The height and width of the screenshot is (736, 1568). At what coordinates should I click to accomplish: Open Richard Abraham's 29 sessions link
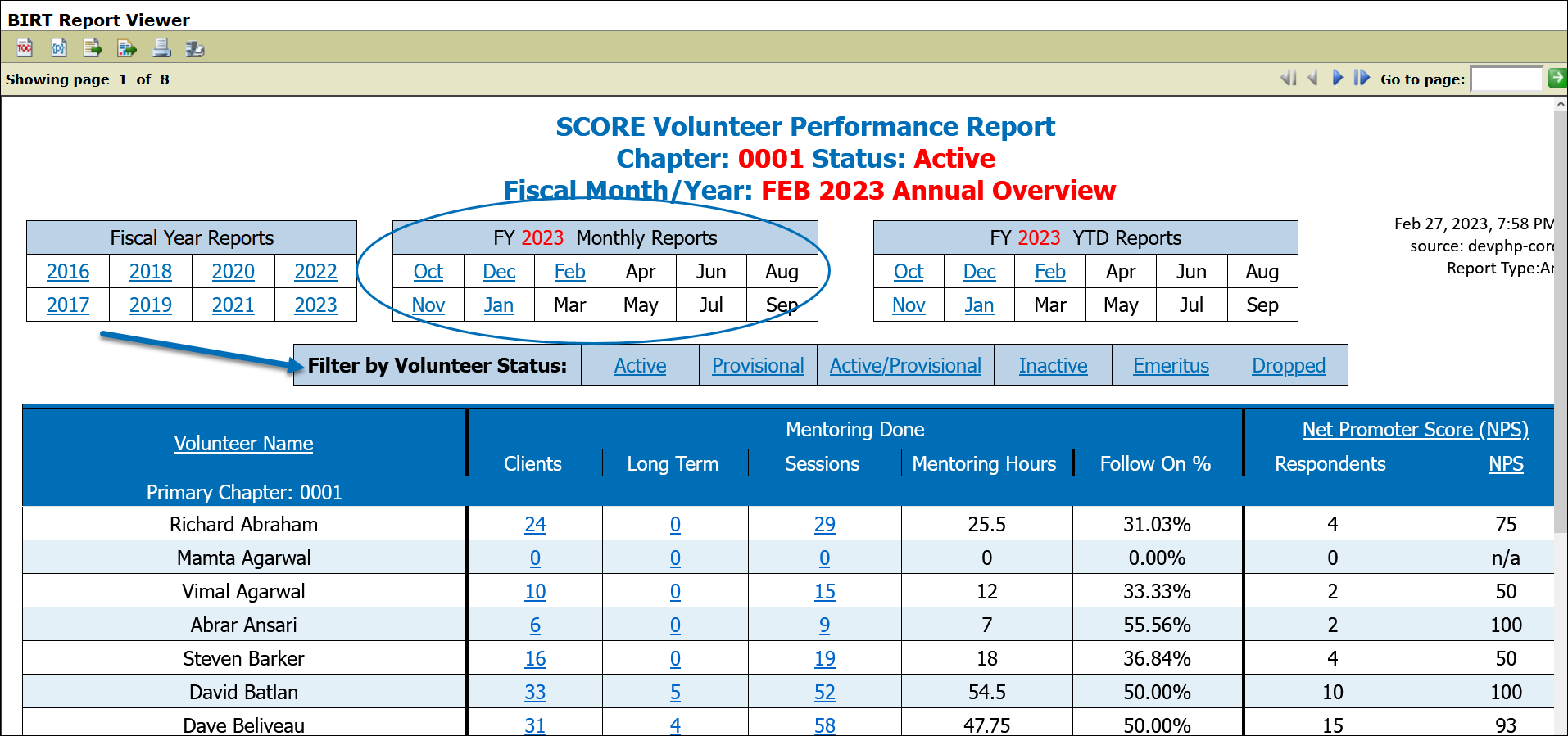pos(825,525)
